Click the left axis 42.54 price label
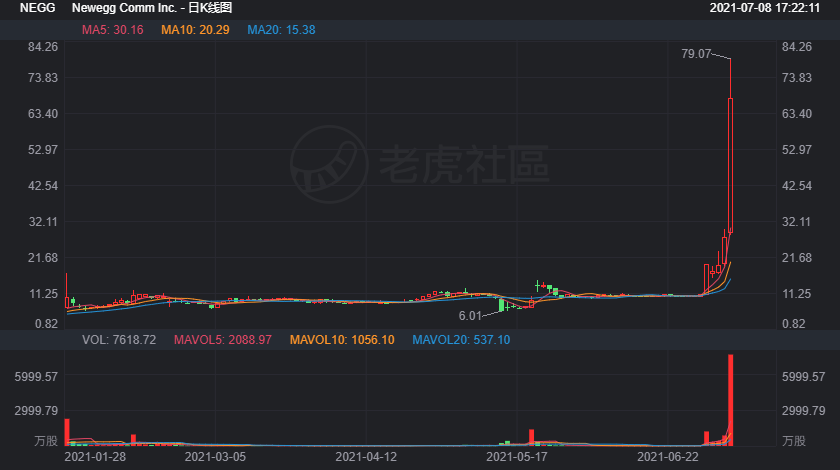840x470 pixels. 43,186
